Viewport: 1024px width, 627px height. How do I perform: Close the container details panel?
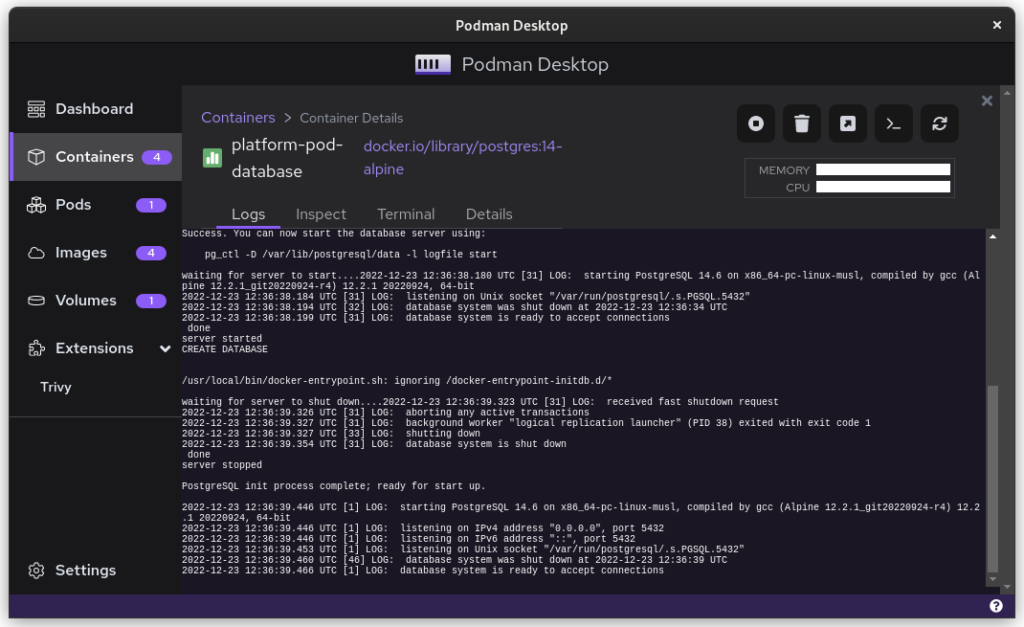click(x=987, y=101)
